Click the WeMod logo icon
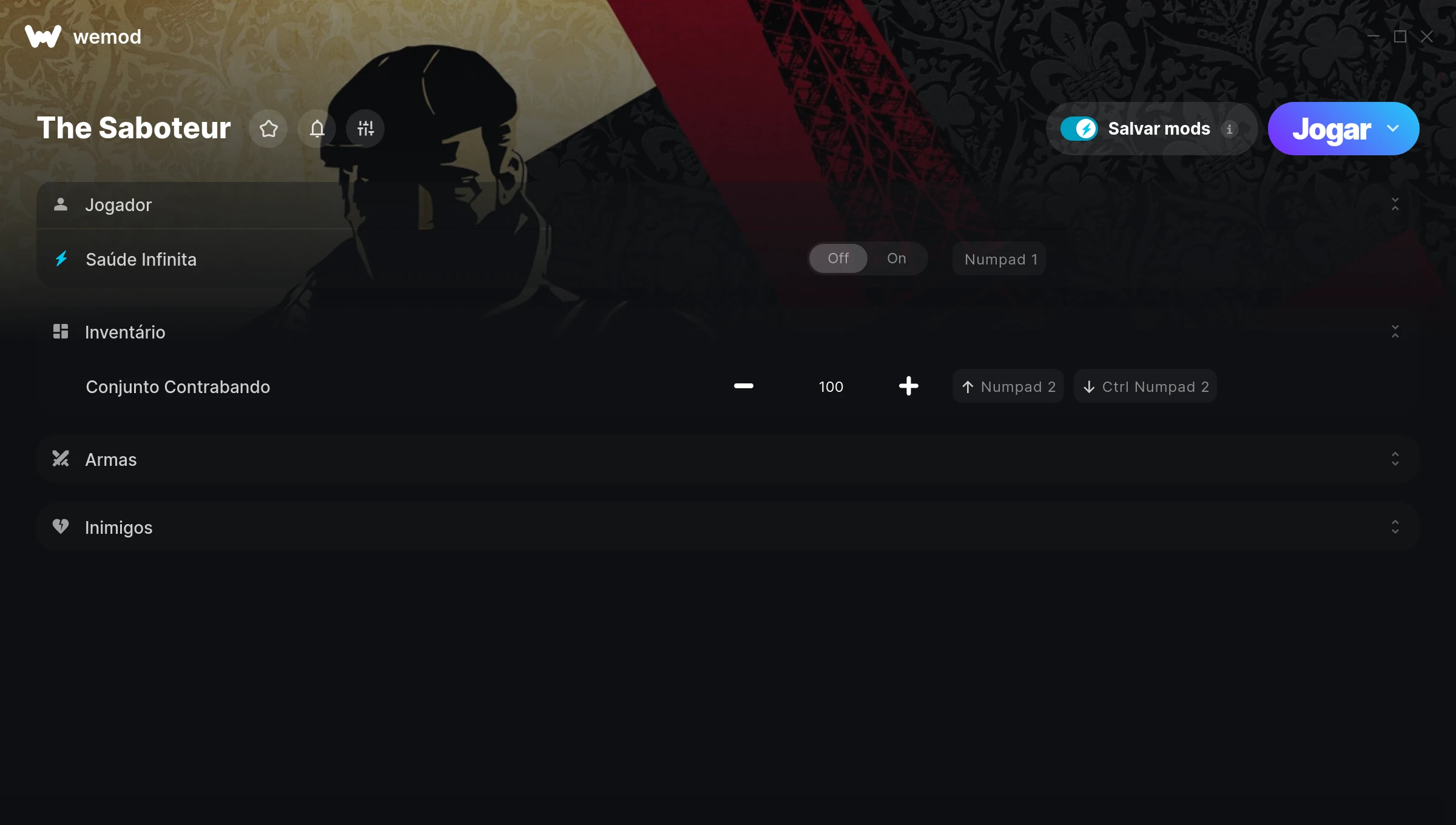1456x825 pixels. point(42,36)
